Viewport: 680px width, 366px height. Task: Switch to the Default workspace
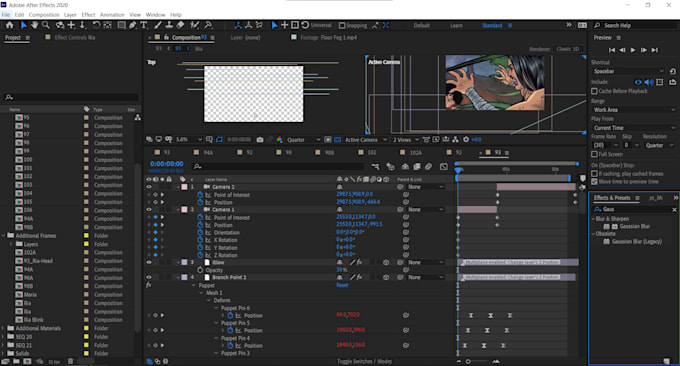(422, 26)
